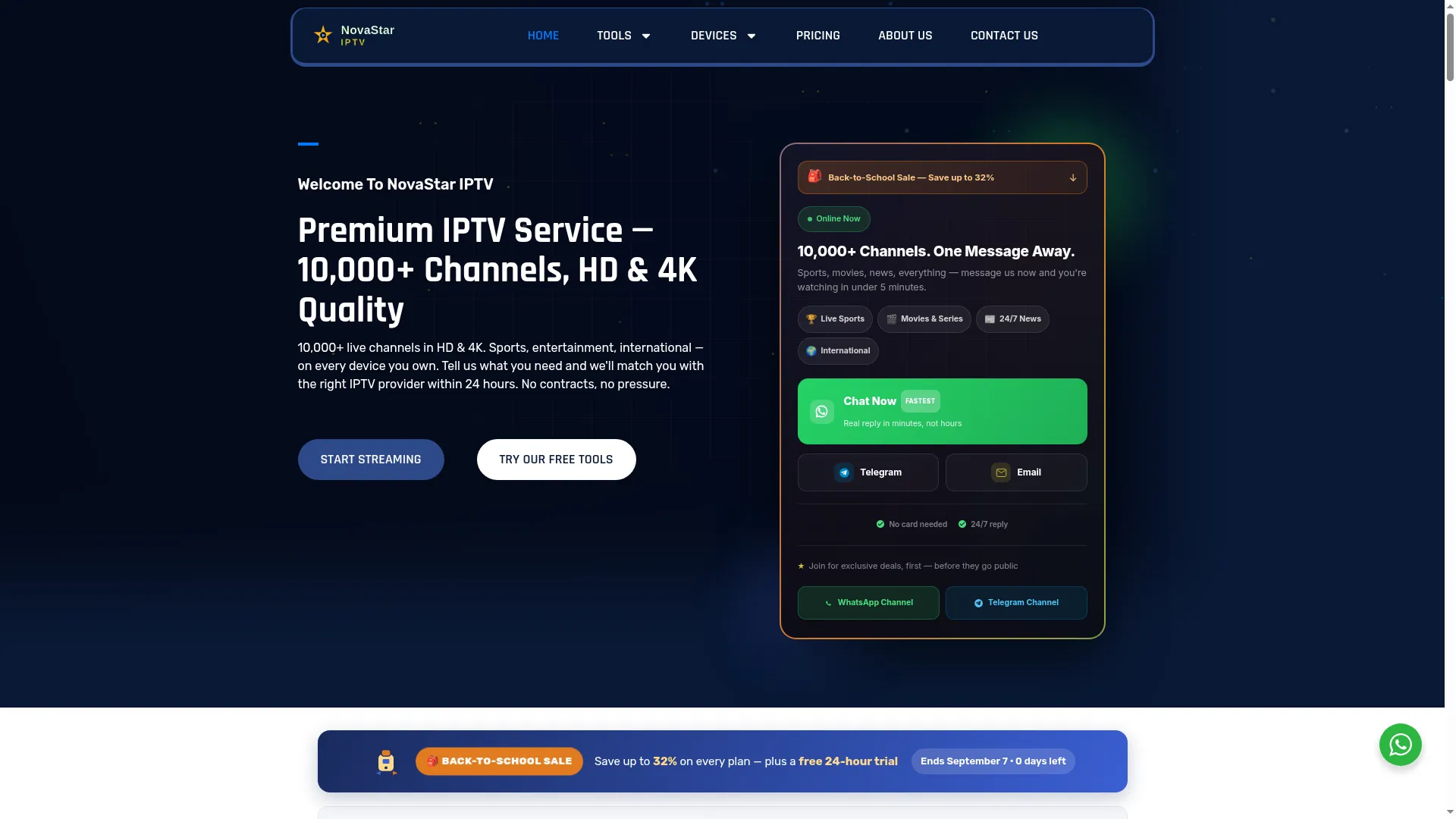Open the Devices nav menu
This screenshot has height=819, width=1456.
pos(714,36)
